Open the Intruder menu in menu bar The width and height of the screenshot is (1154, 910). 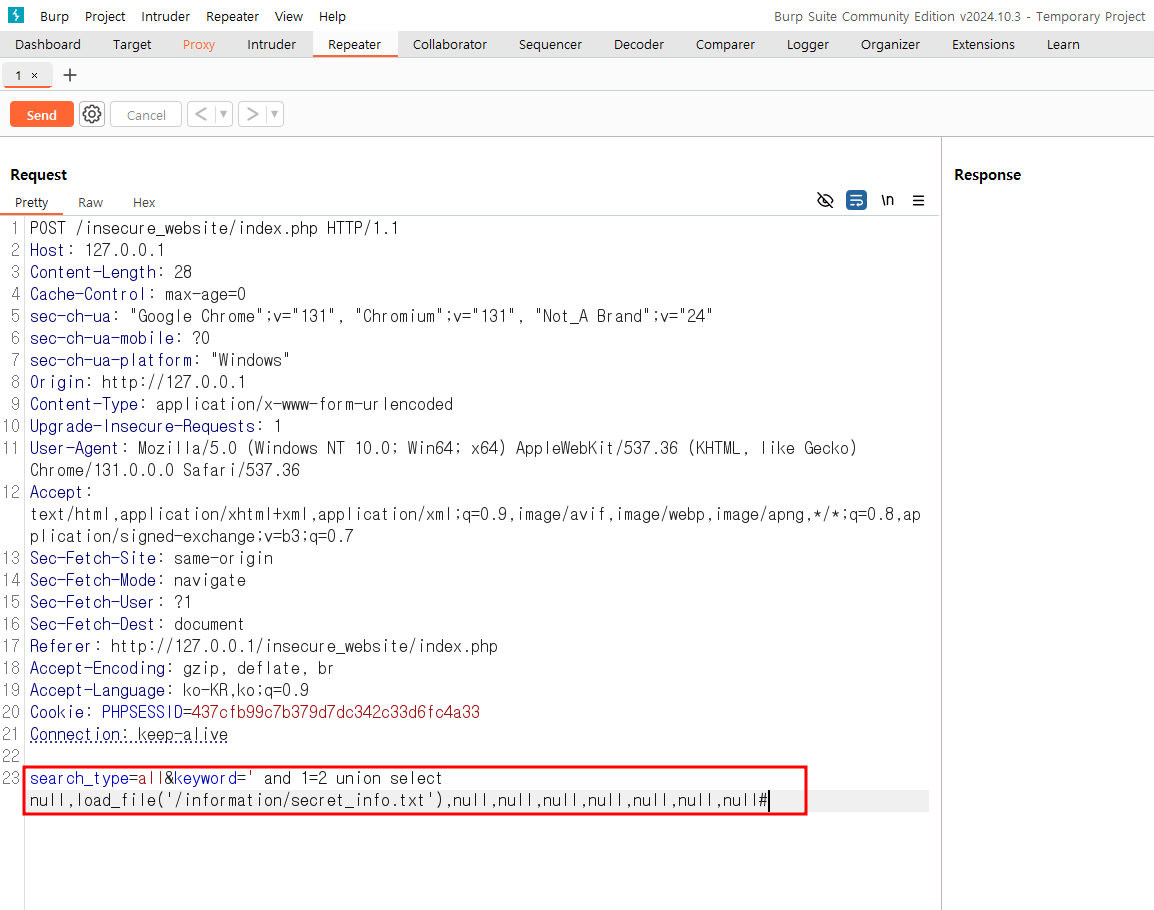pos(166,16)
